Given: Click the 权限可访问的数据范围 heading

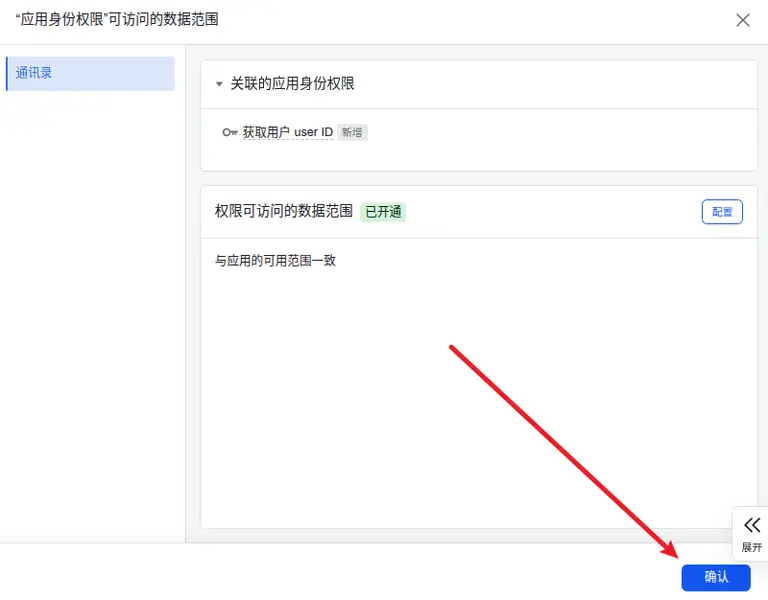Looking at the screenshot, I should click(x=284, y=211).
